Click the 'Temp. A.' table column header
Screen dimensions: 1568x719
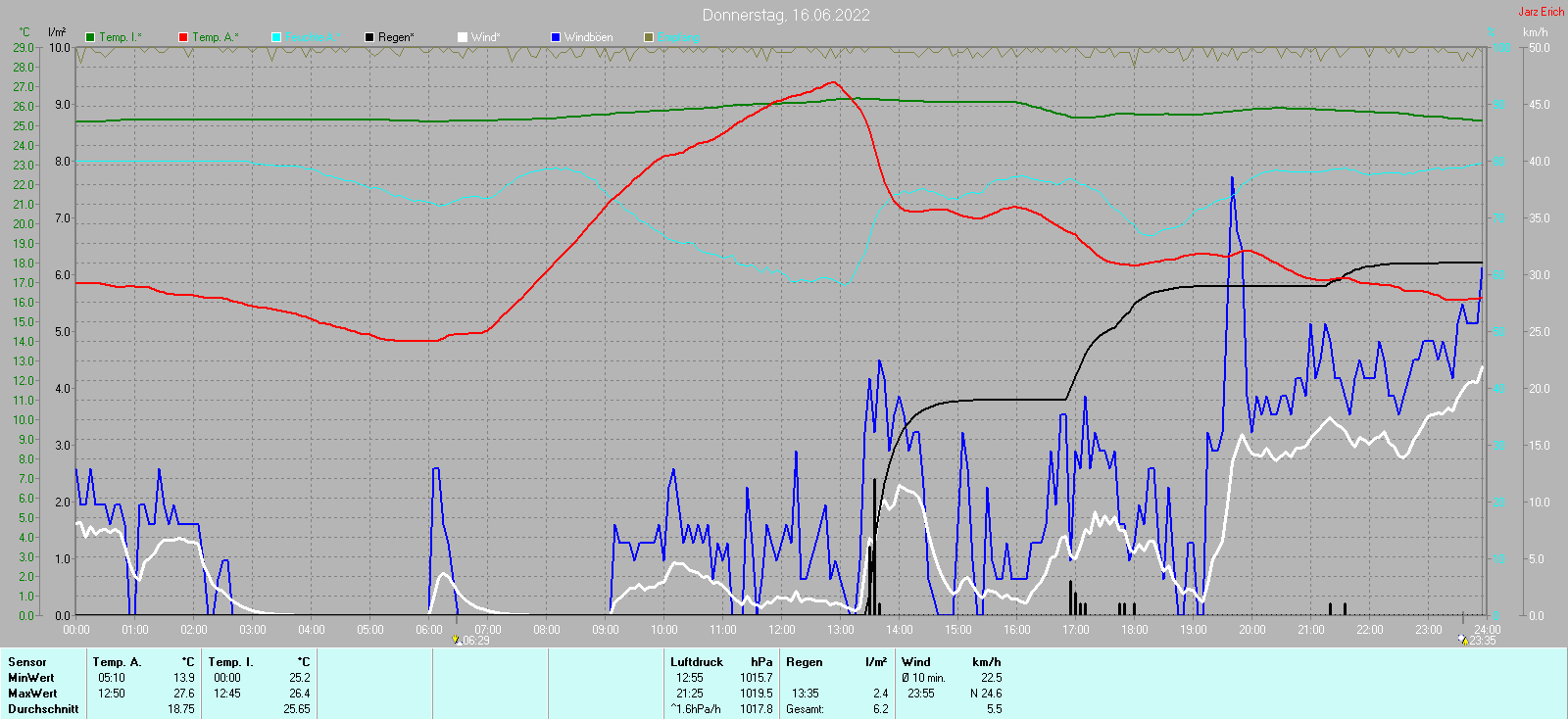(x=118, y=662)
